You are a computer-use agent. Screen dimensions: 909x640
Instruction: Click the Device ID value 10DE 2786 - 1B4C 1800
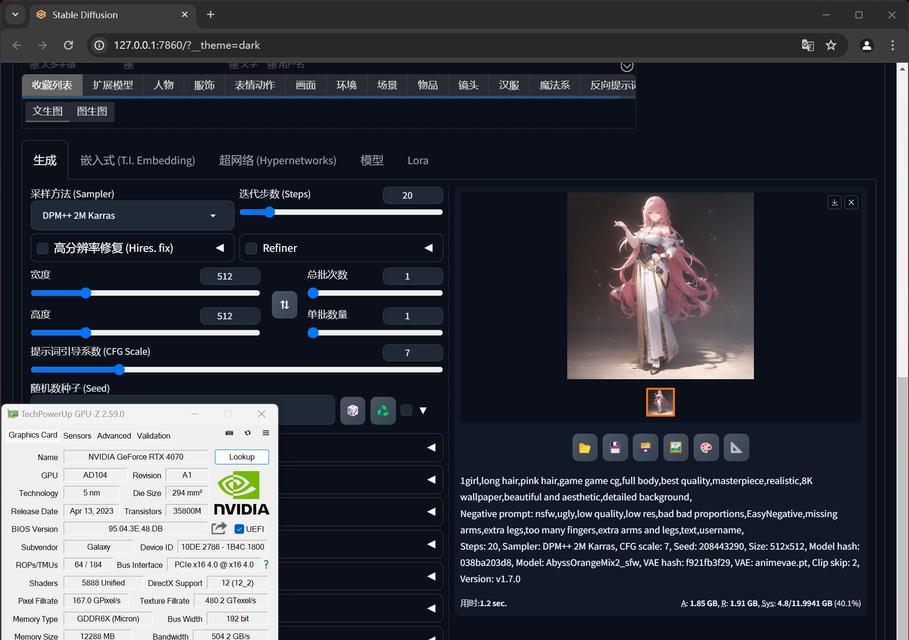point(223,547)
